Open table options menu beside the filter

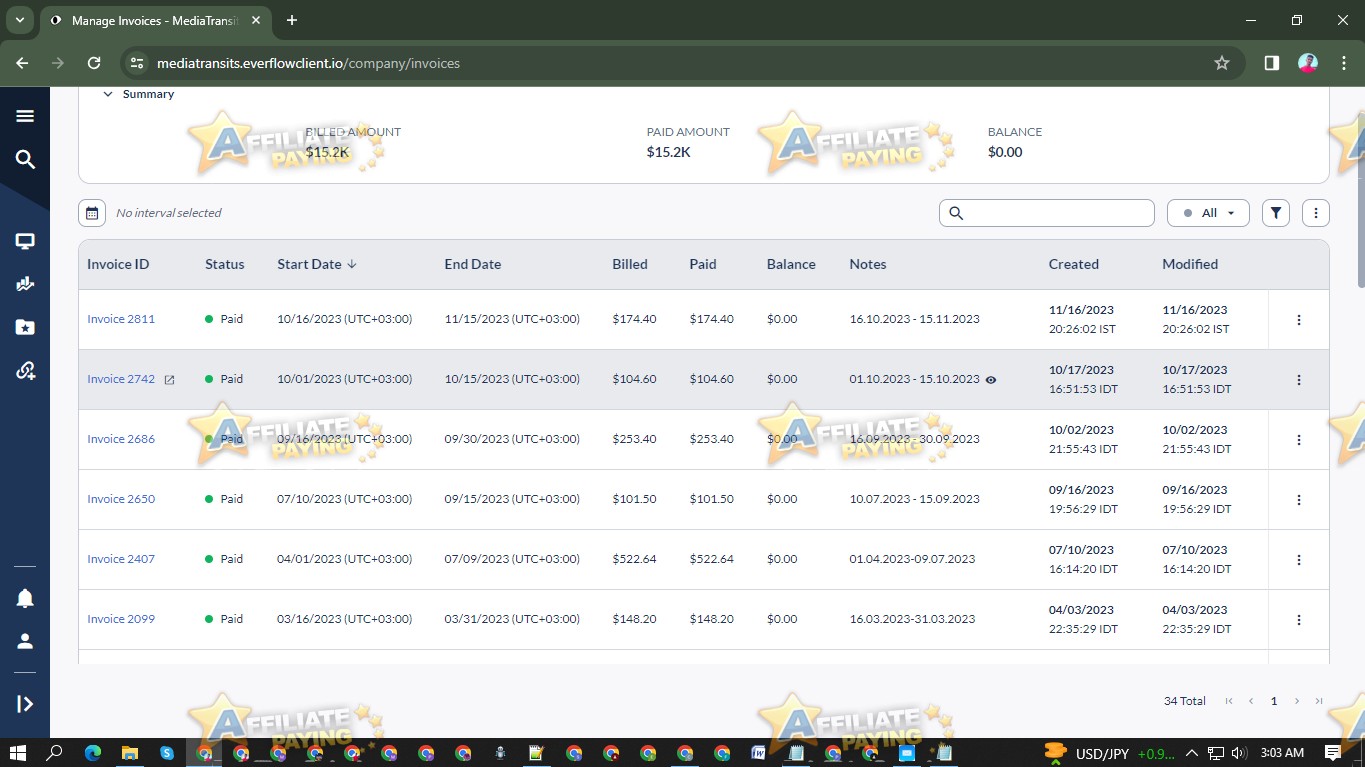pyautogui.click(x=1316, y=212)
